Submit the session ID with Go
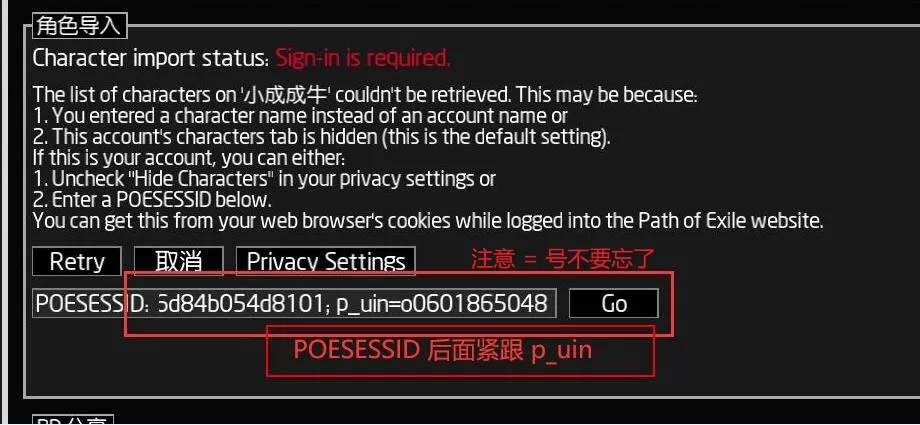 point(614,303)
